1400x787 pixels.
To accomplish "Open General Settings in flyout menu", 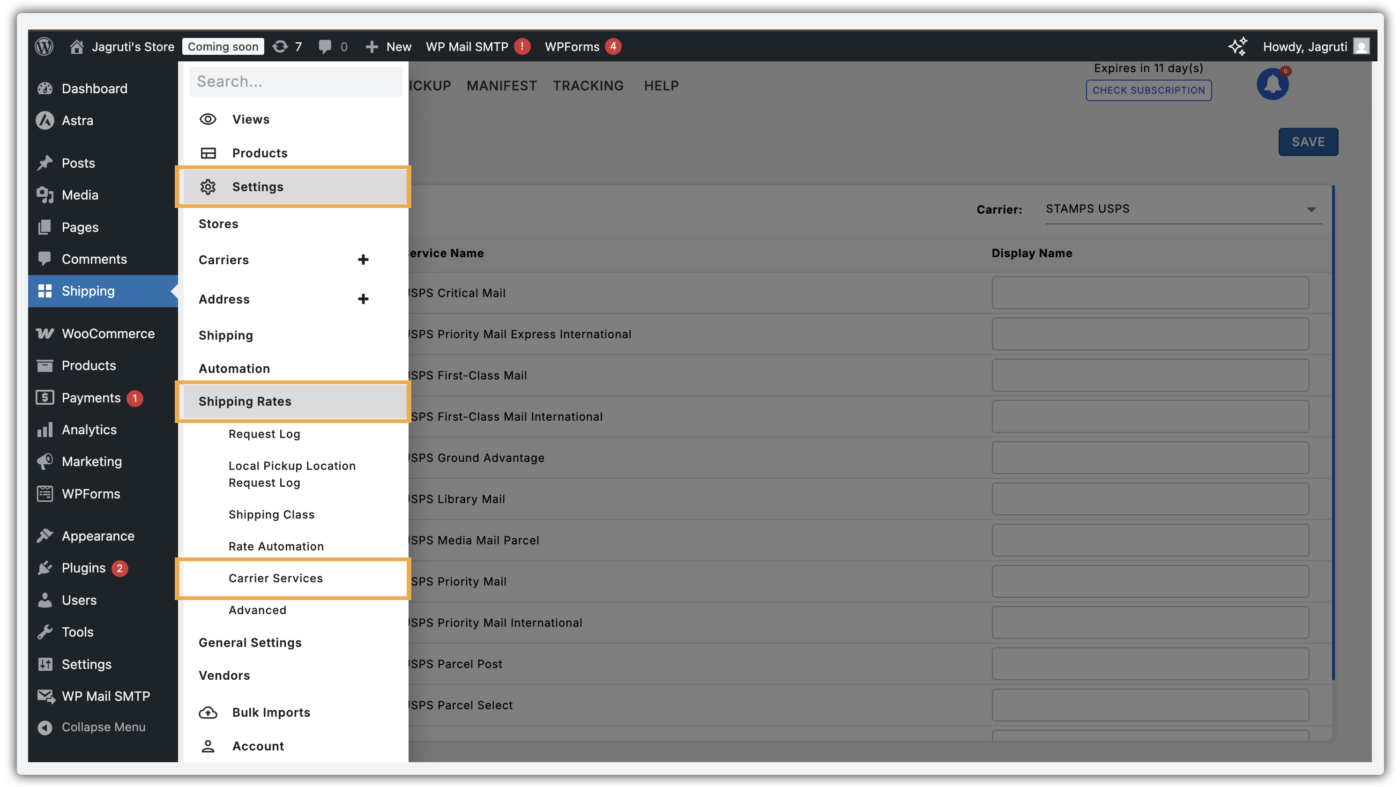I will coord(250,643).
